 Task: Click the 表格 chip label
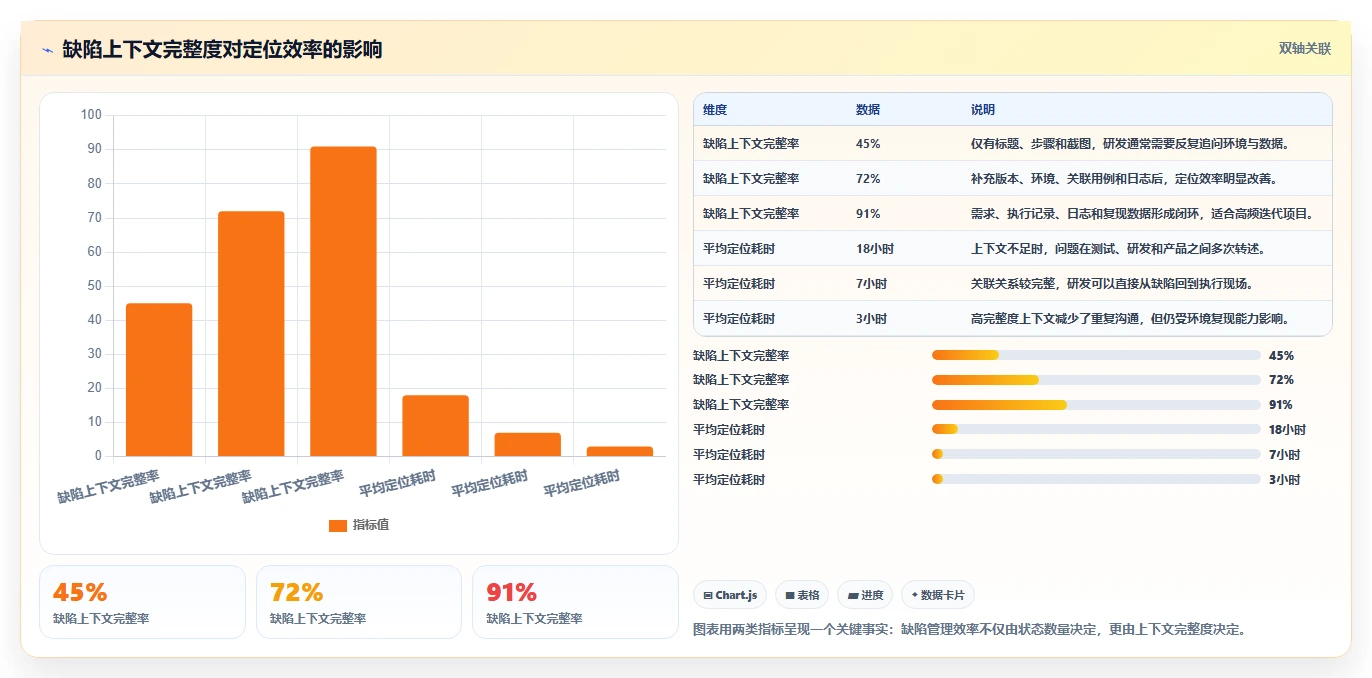(808, 596)
